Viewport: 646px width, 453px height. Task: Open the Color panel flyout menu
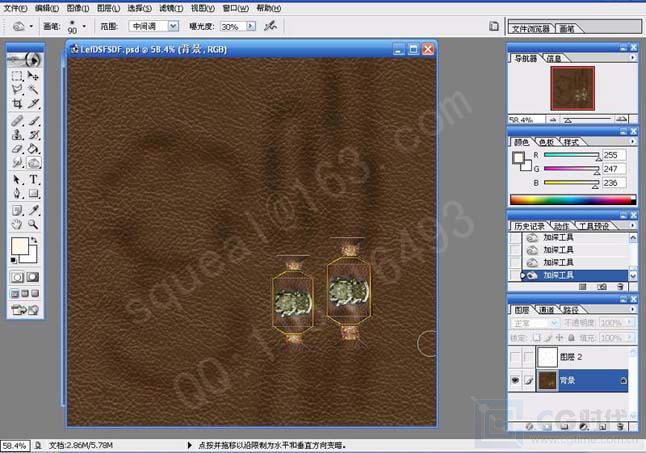pyautogui.click(x=633, y=141)
